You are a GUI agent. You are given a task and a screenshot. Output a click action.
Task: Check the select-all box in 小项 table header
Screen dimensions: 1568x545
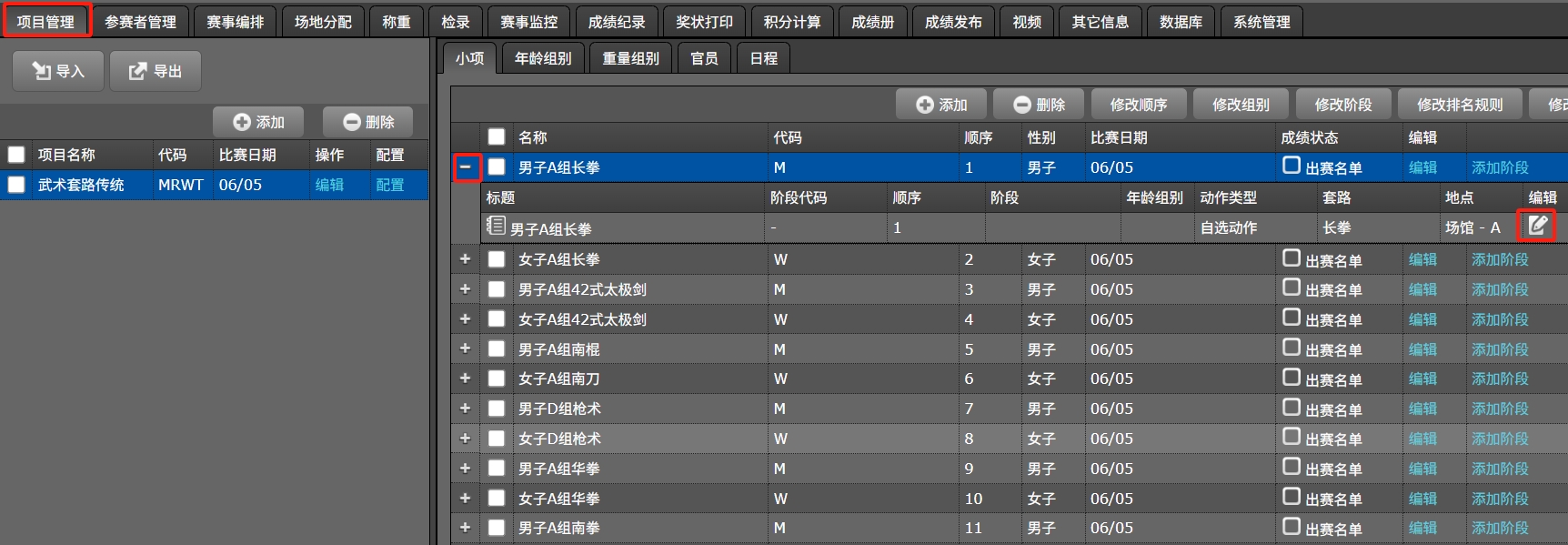coord(496,136)
